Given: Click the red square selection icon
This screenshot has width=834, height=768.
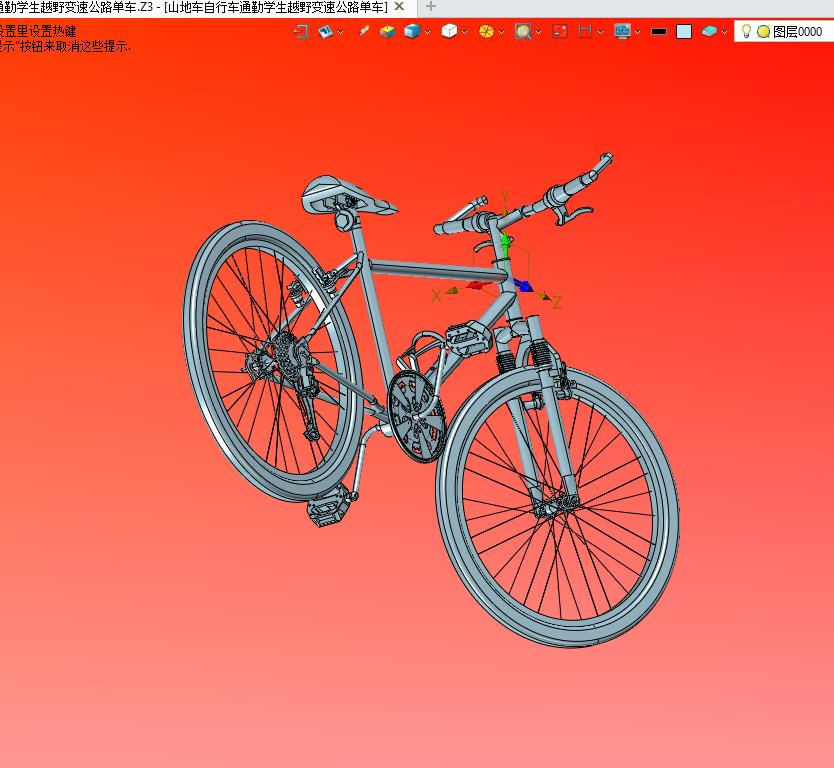Looking at the screenshot, I should 560,32.
